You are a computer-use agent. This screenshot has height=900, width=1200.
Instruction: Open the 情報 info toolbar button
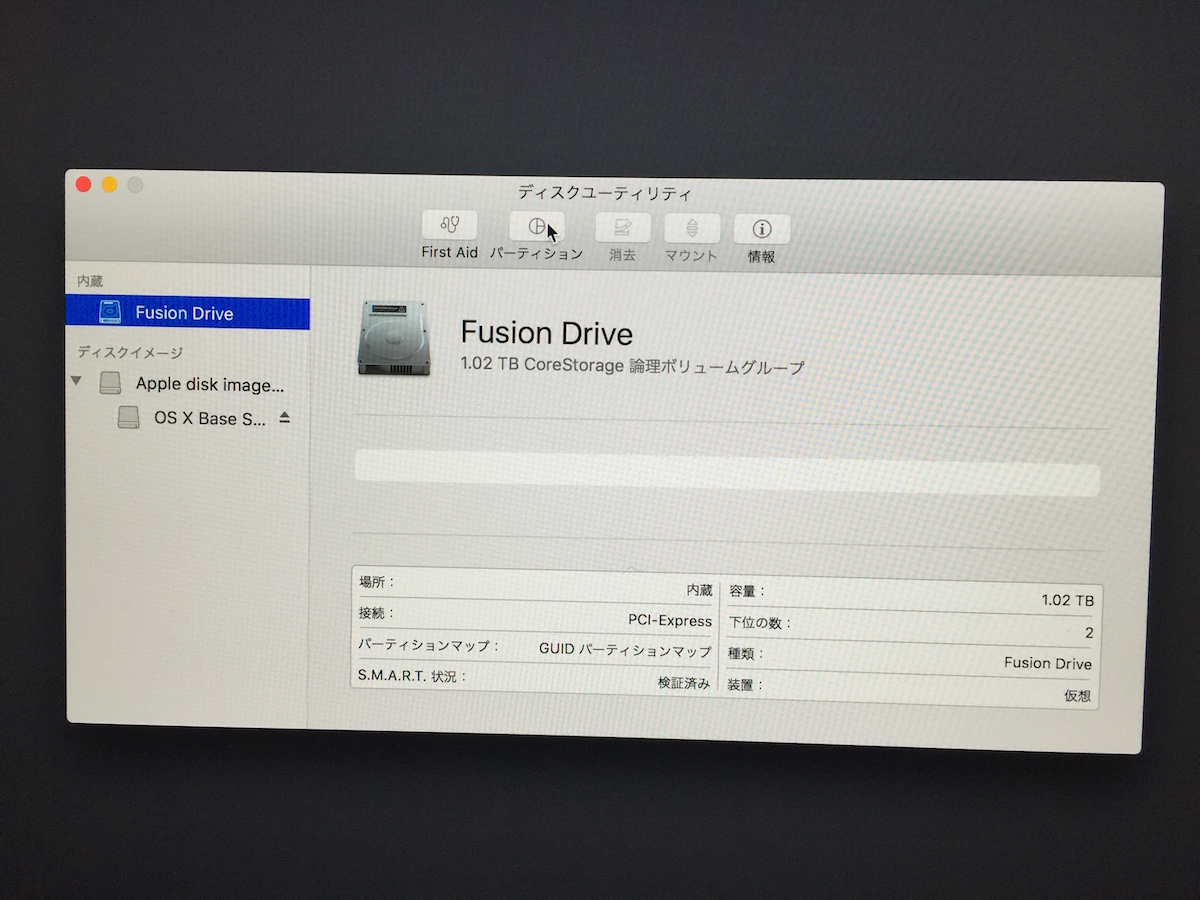(x=762, y=229)
